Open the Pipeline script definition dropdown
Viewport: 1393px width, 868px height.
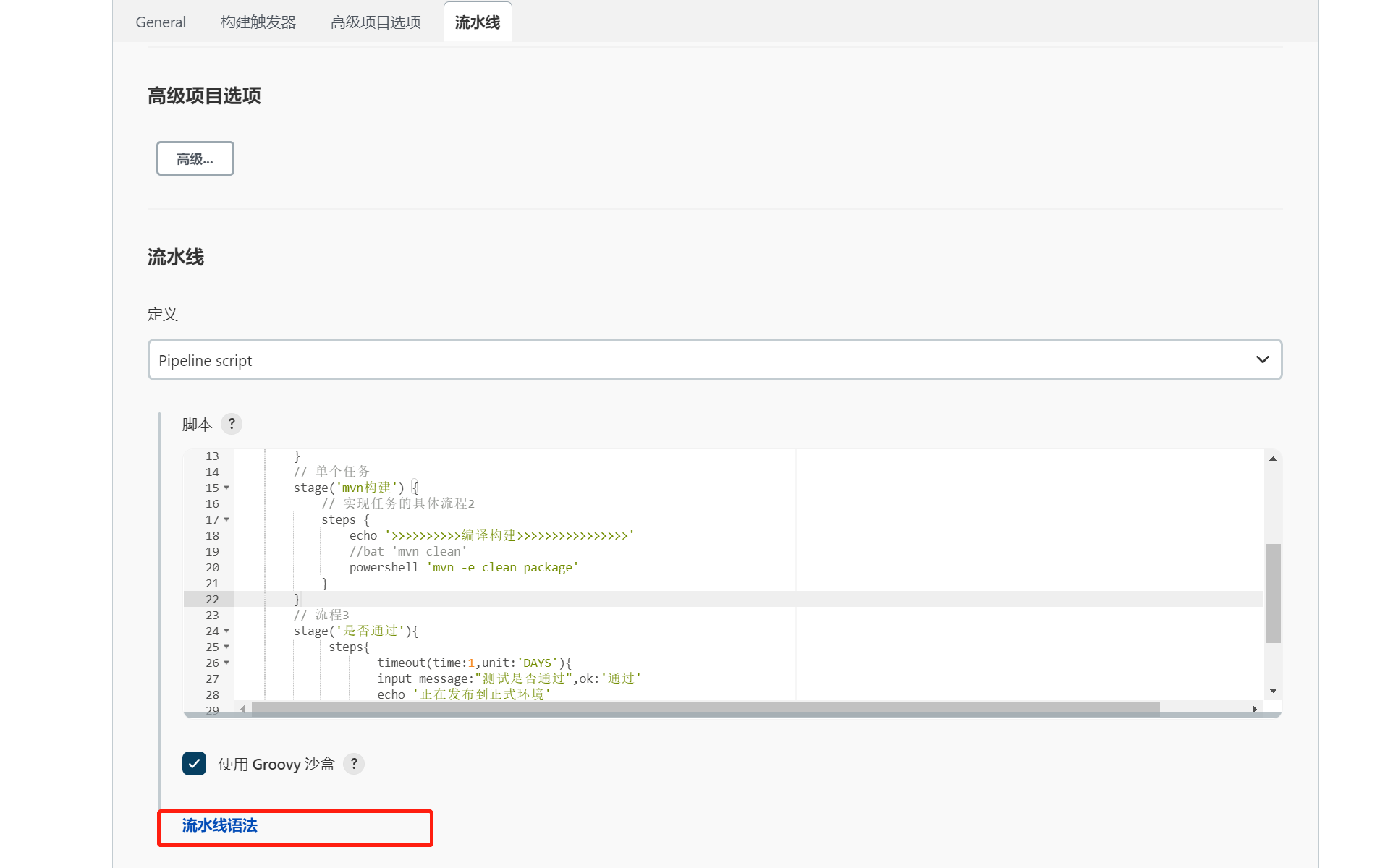(714, 360)
